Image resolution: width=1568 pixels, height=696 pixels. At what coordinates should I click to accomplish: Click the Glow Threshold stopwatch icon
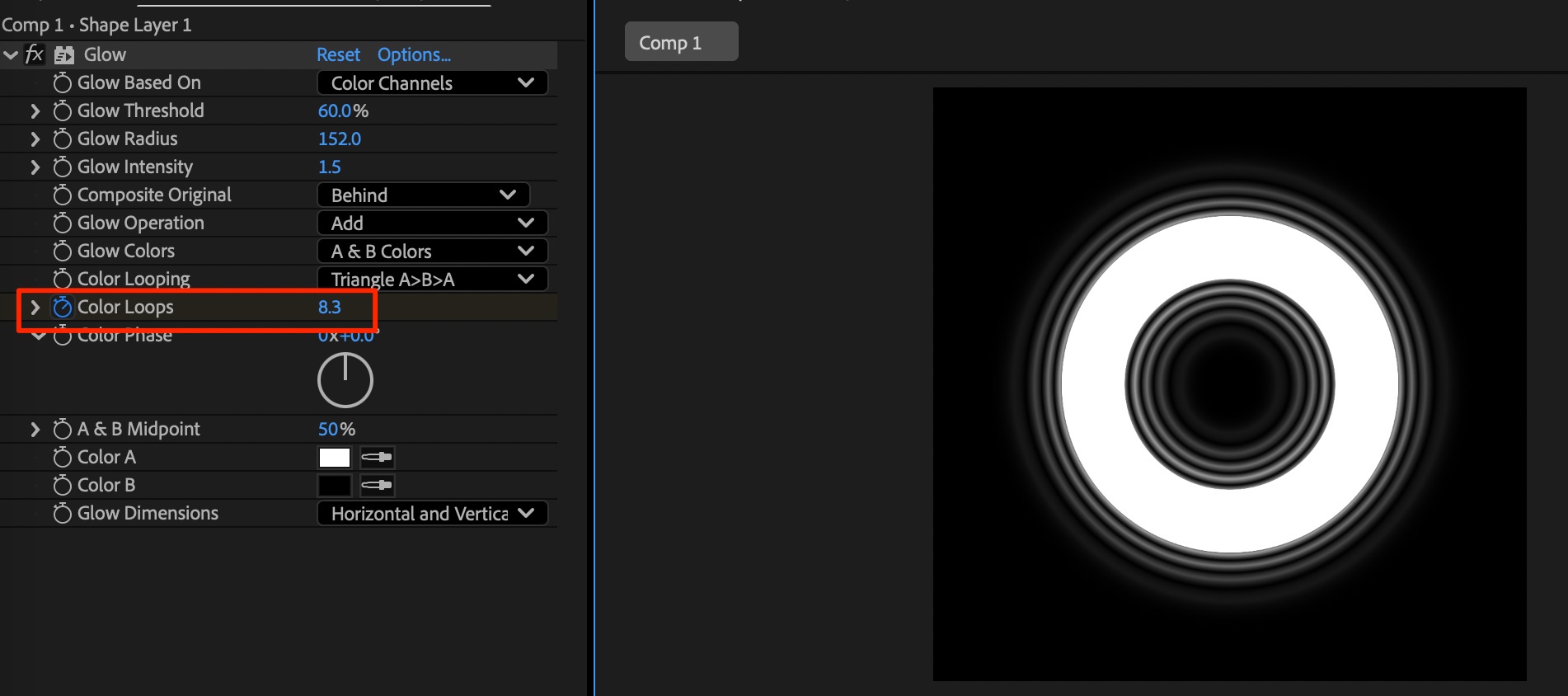pyautogui.click(x=62, y=111)
